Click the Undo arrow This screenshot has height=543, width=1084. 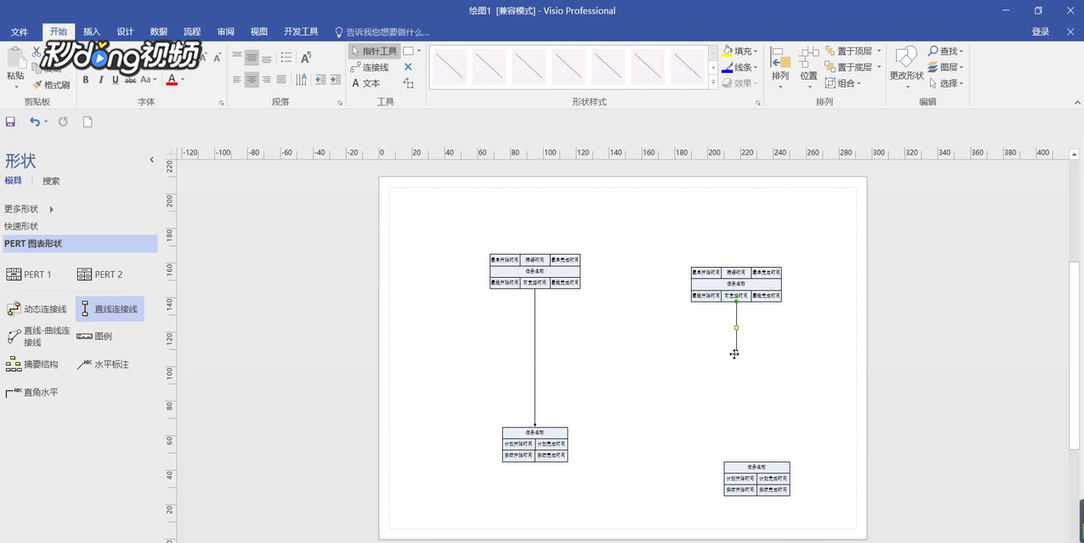pyautogui.click(x=35, y=122)
